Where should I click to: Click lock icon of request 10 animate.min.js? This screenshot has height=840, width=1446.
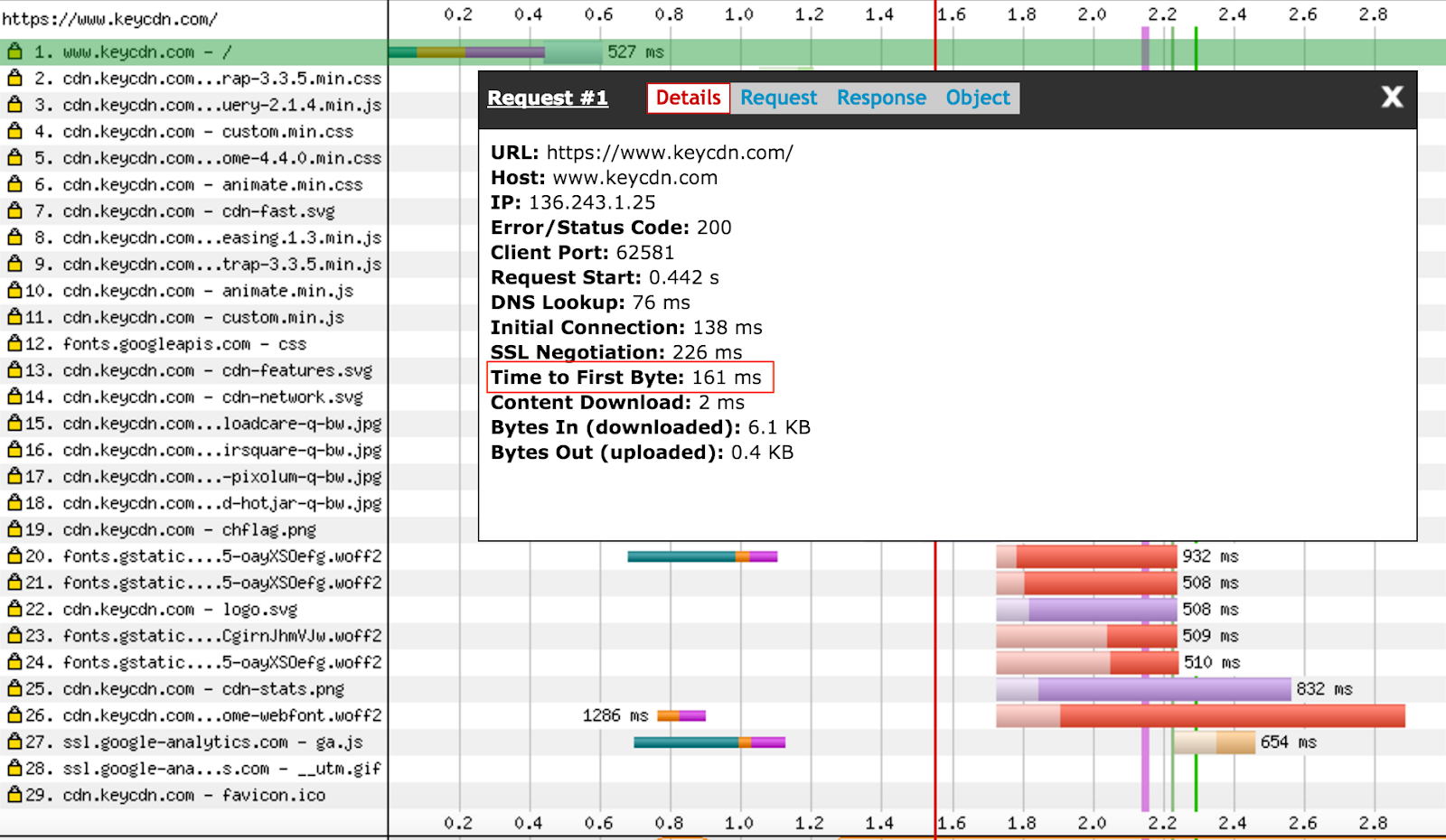(14, 290)
